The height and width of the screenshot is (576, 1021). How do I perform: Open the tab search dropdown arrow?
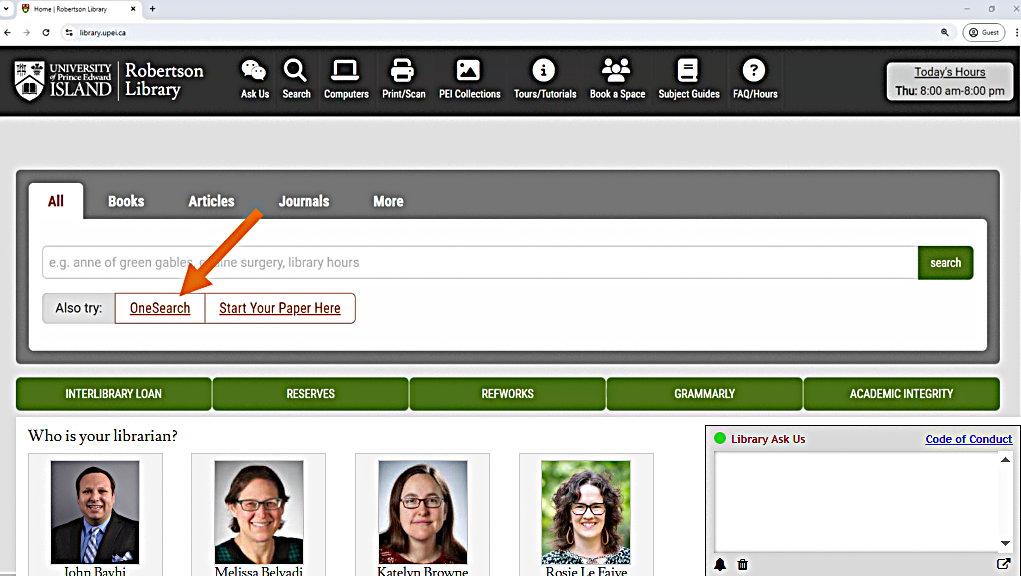pyautogui.click(x=7, y=9)
